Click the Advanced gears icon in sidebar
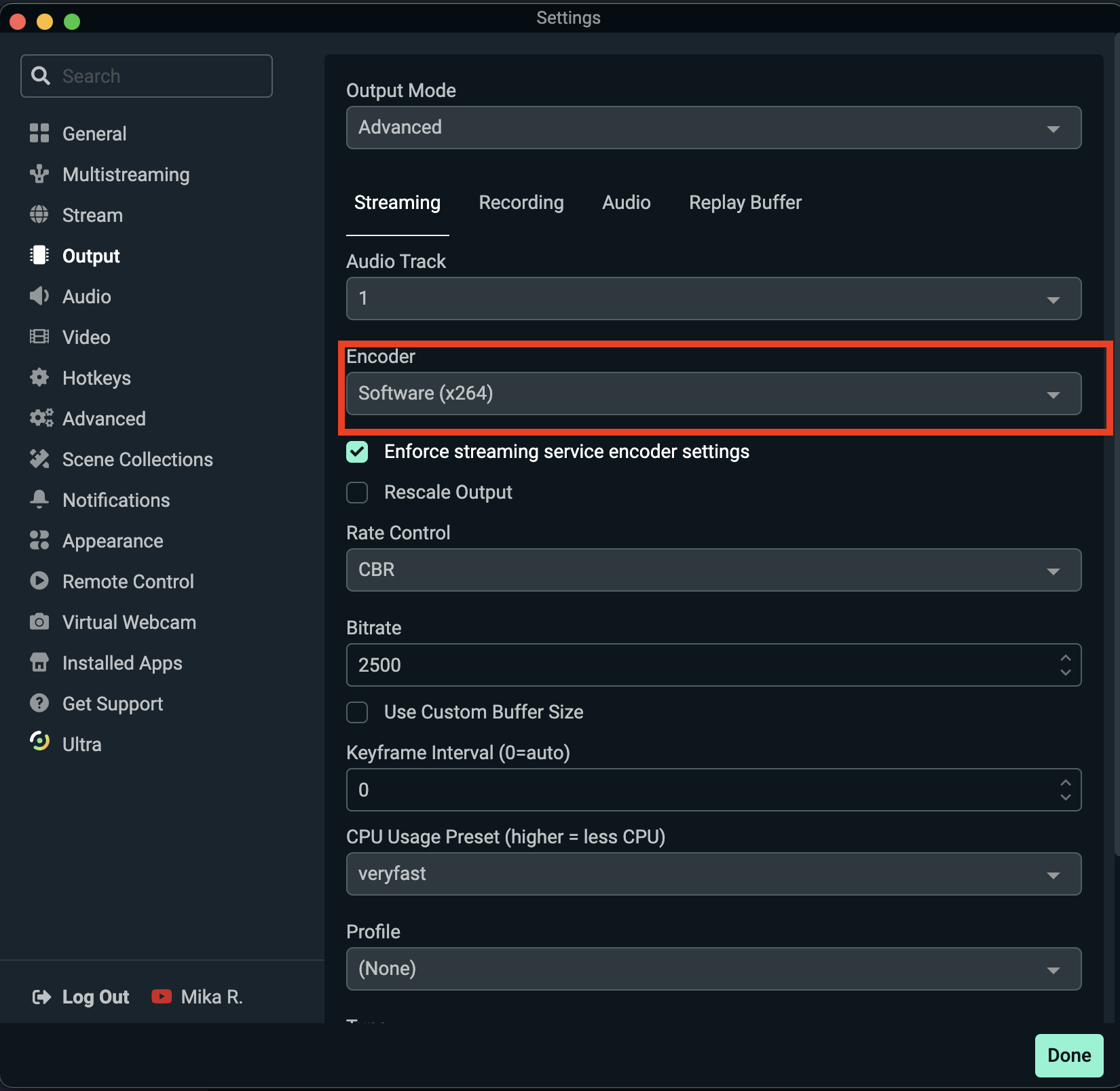Viewport: 1120px width, 1091px height. pyautogui.click(x=41, y=418)
